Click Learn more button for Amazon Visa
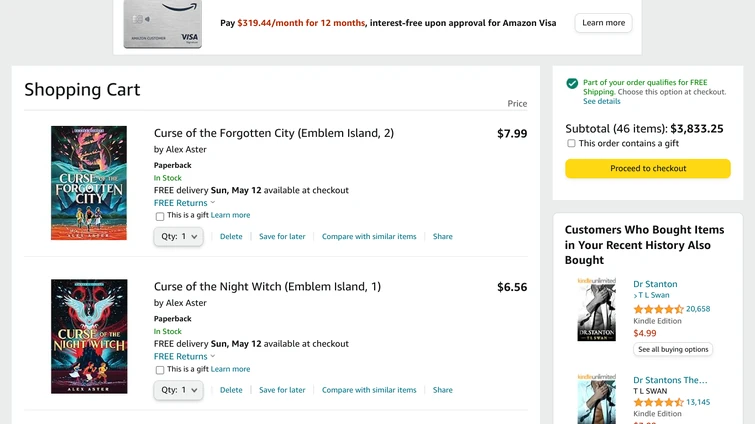This screenshot has height=424, width=755. 603,23
